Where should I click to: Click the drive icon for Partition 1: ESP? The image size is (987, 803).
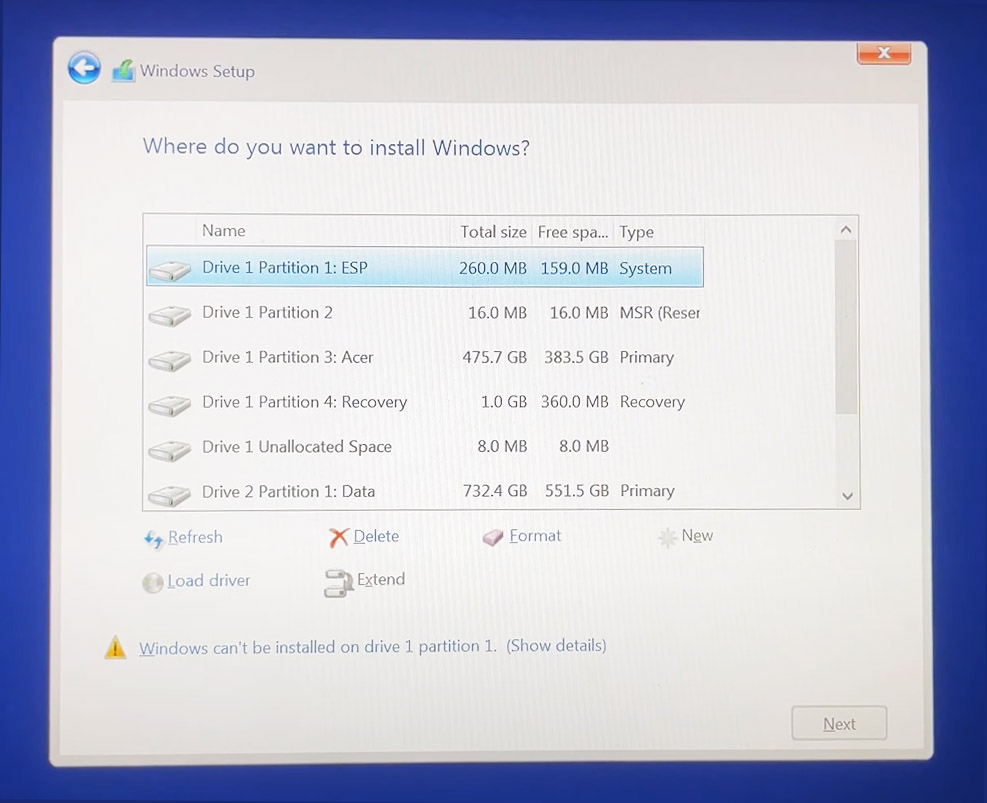[170, 270]
